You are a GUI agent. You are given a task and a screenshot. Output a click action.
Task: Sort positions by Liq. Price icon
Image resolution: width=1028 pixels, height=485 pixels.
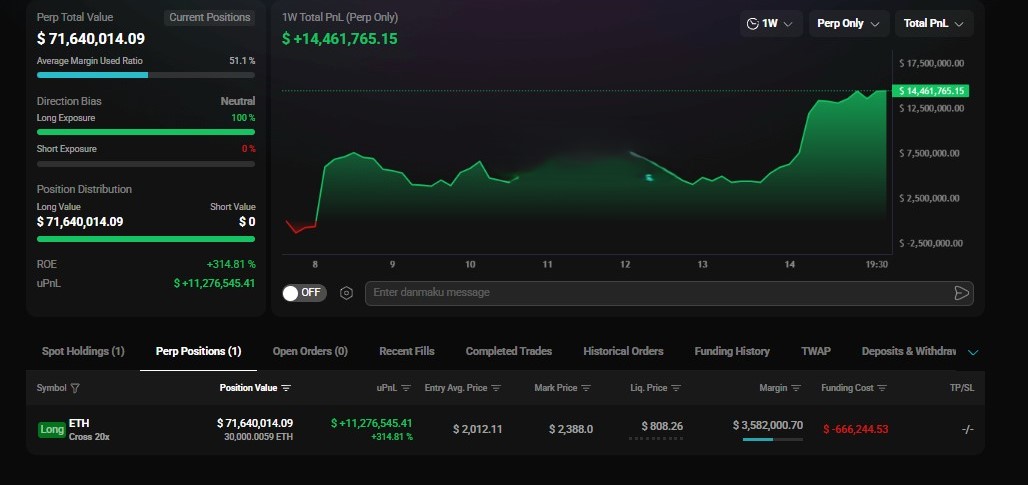[x=676, y=388]
